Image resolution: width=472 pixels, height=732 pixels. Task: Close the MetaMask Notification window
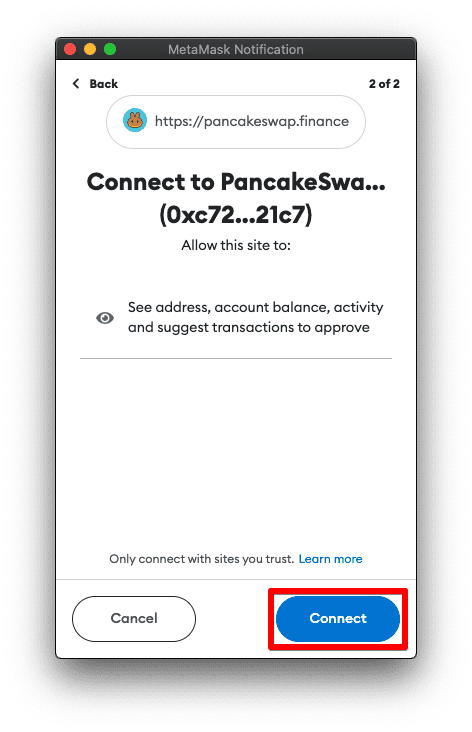(x=70, y=49)
